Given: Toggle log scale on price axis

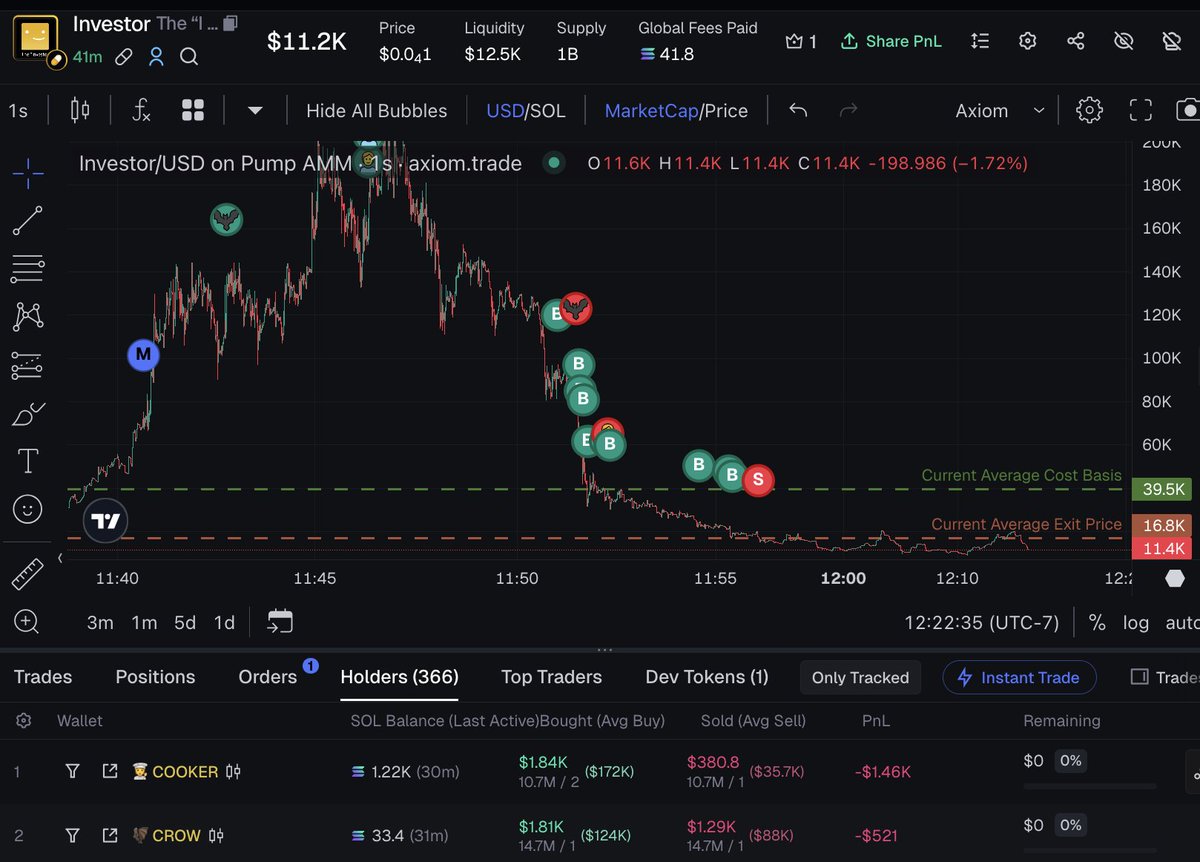Looking at the screenshot, I should coord(1135,622).
